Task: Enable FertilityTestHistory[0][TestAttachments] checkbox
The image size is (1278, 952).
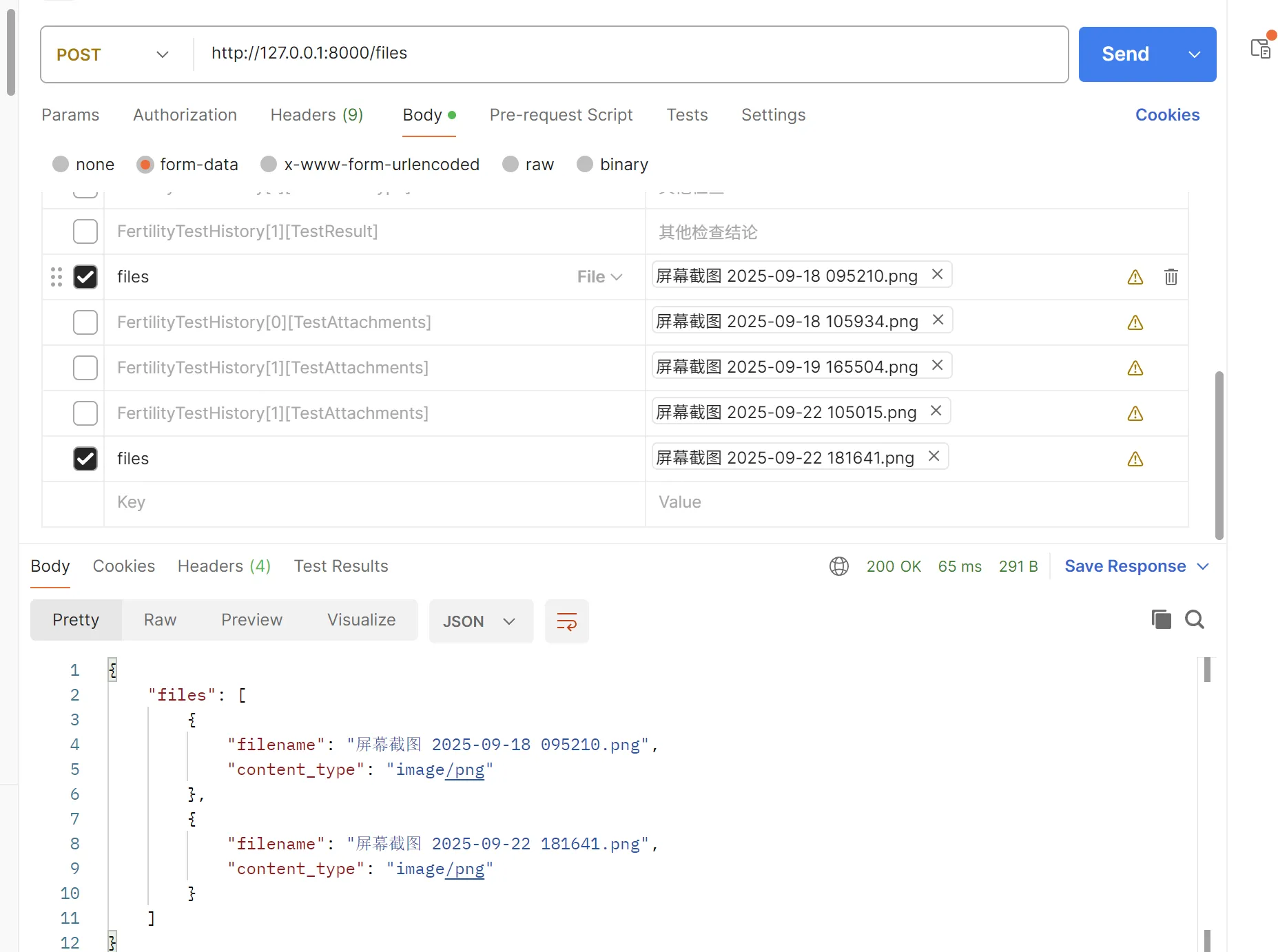Action: point(85,322)
